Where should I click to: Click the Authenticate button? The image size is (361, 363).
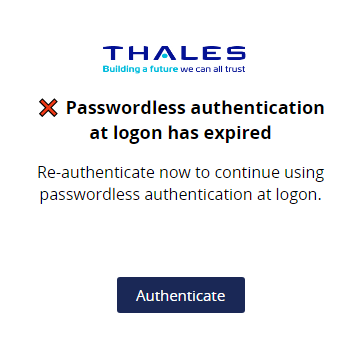pyautogui.click(x=181, y=295)
